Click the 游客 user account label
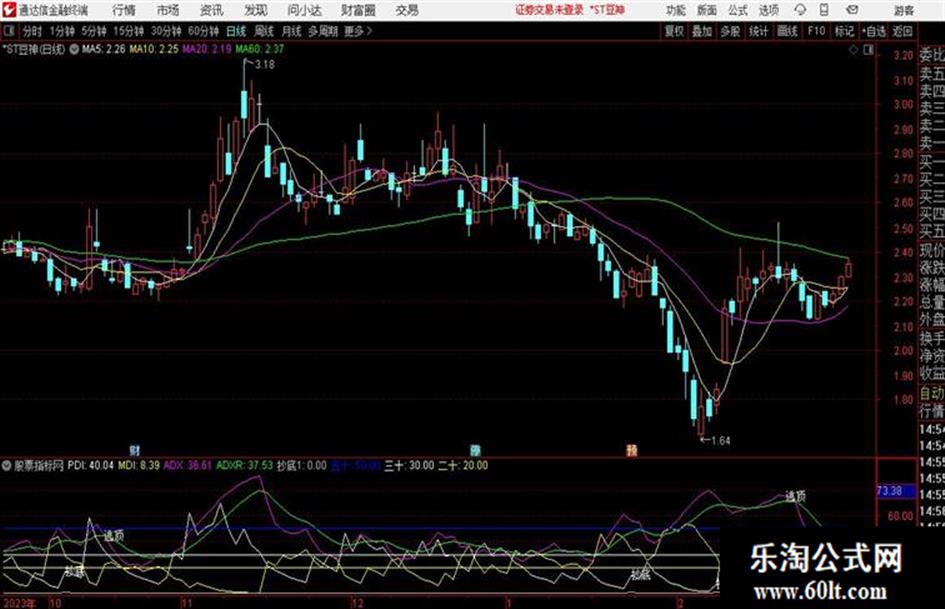This screenshot has height=609, width=945. 904,10
